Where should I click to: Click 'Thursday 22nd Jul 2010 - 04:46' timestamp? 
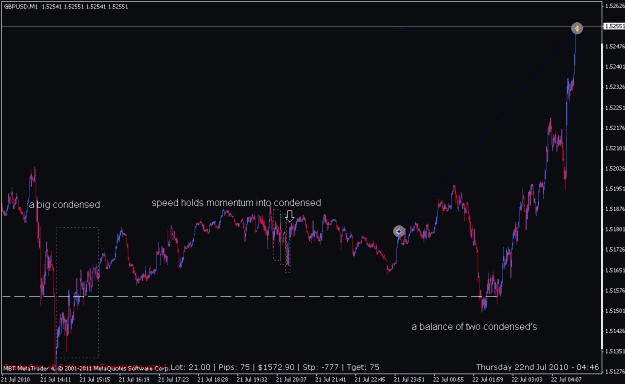[537, 367]
